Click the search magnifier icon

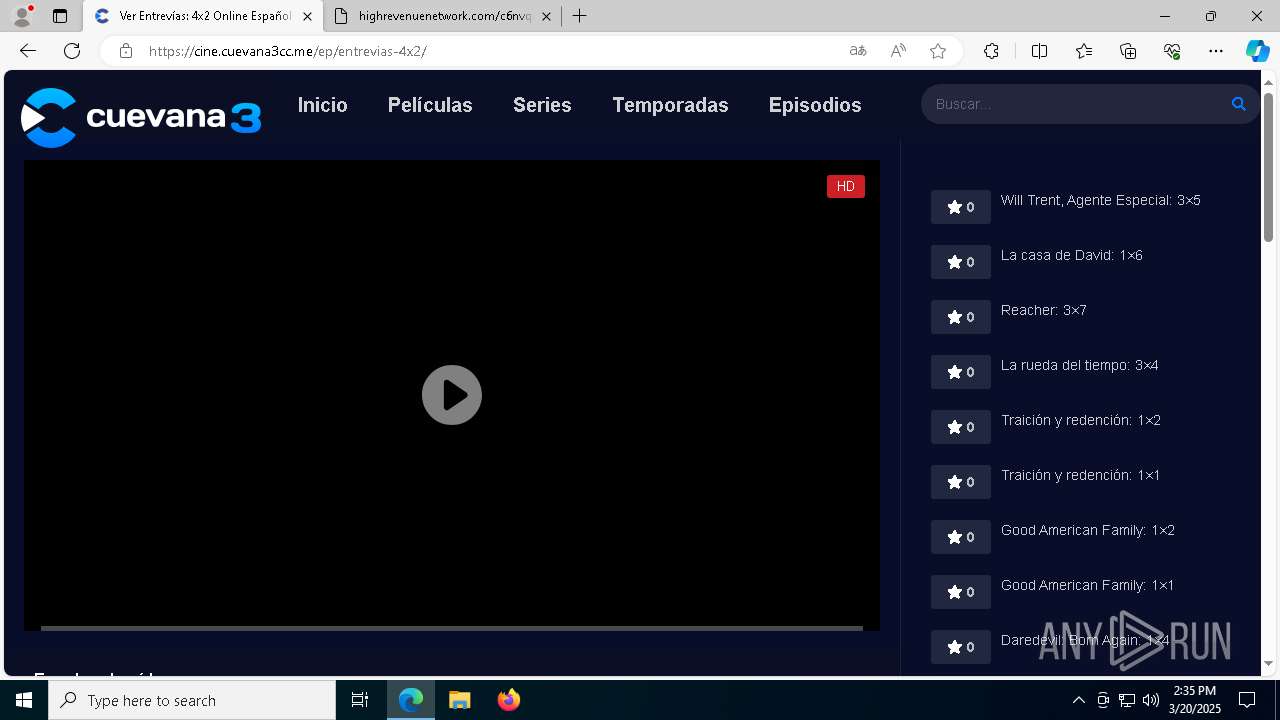tap(1238, 104)
